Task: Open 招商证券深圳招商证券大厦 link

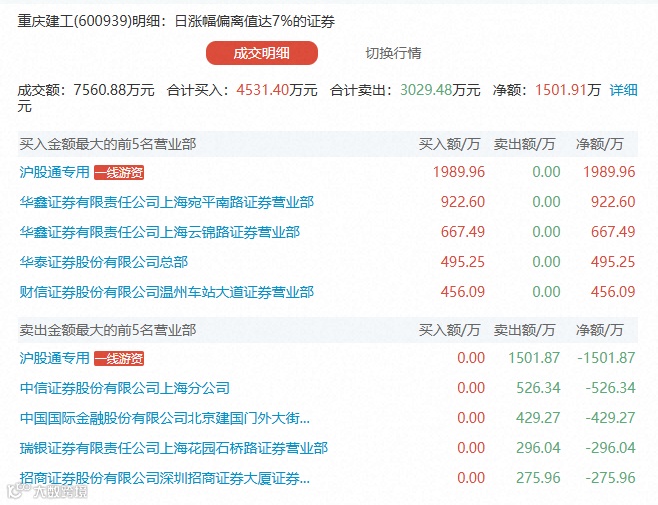Action: pos(164,478)
